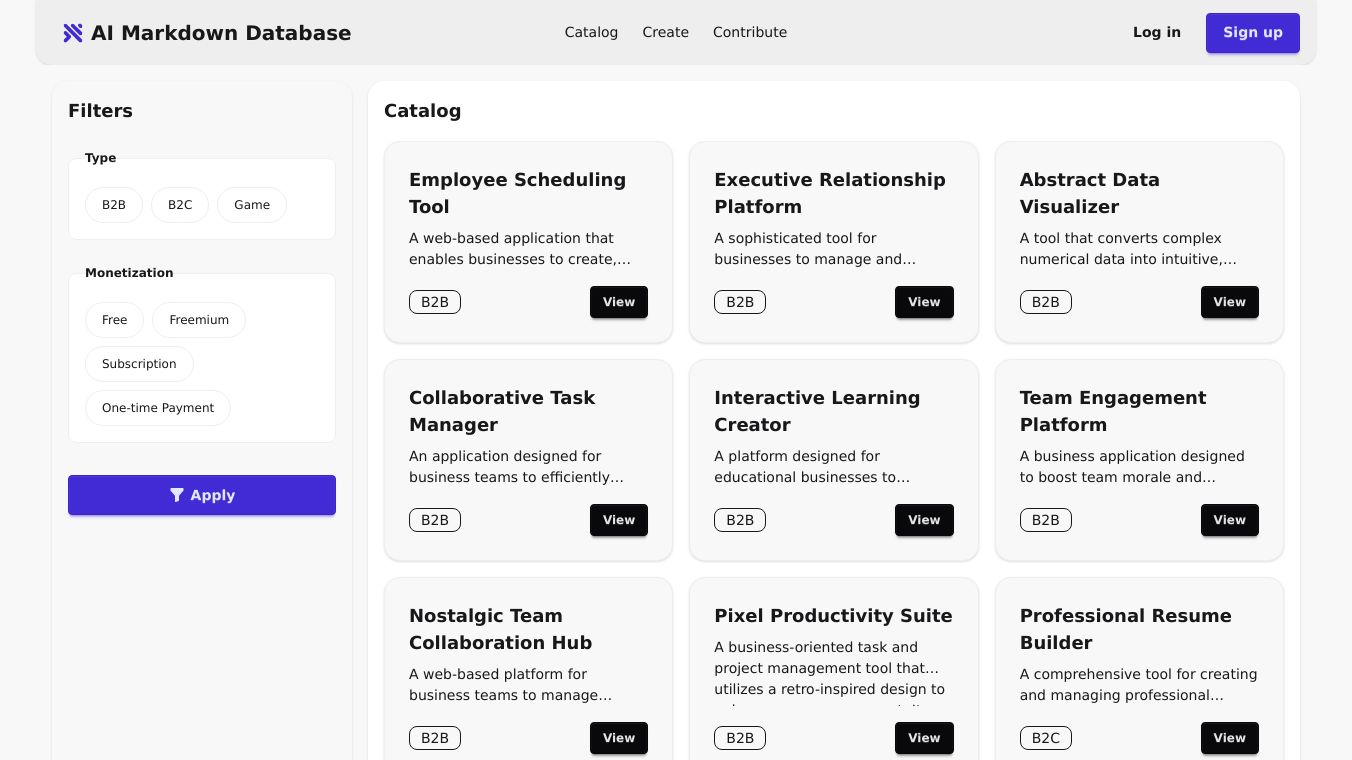Enable the Subscription monetization filter
Viewport: 1352px width, 760px height.
coord(139,364)
